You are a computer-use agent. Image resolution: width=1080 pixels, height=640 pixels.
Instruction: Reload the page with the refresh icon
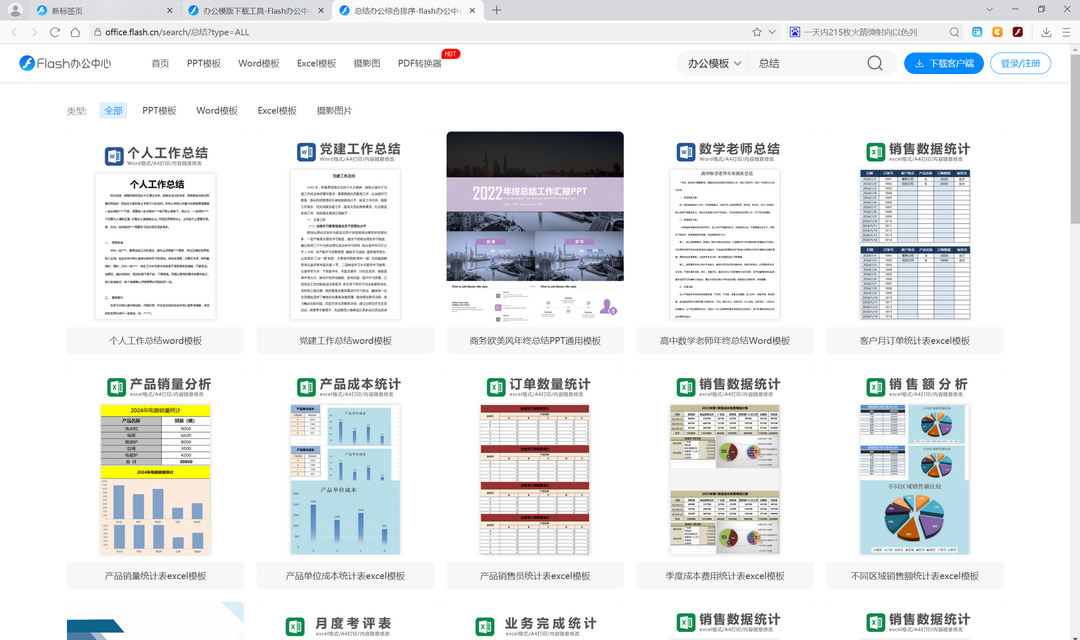55,31
